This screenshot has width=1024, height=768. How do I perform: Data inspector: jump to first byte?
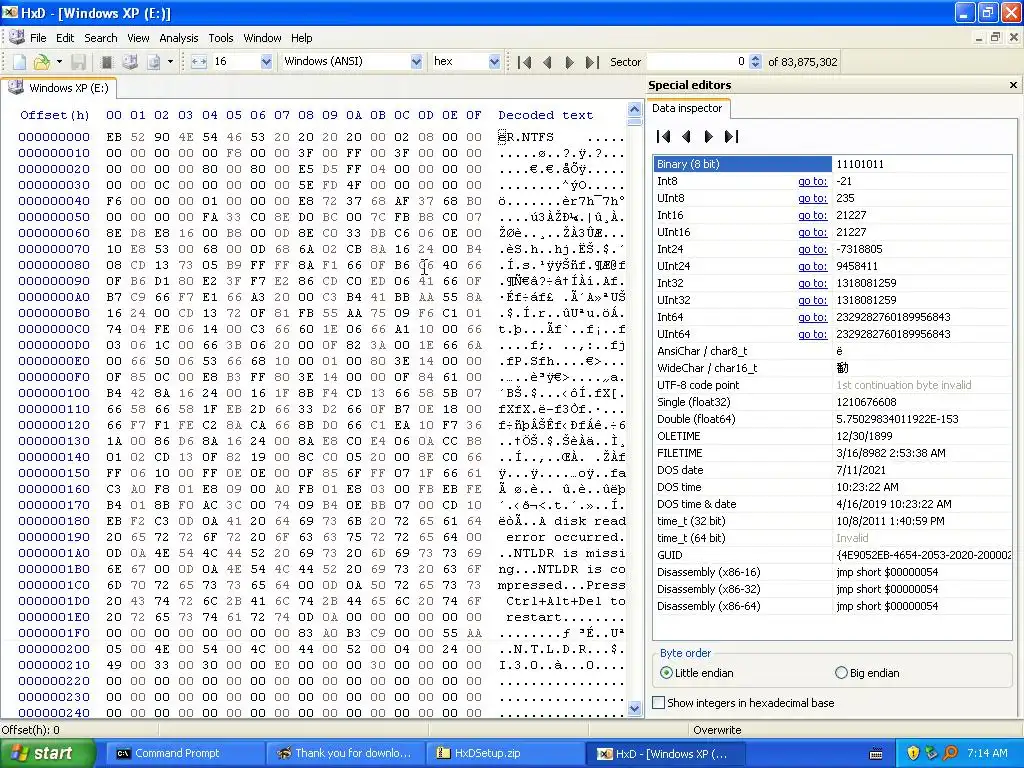click(664, 136)
